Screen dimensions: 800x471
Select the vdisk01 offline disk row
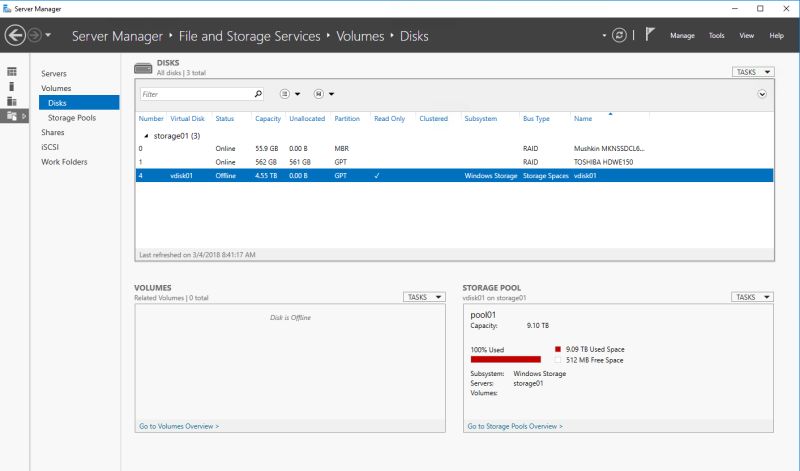coord(454,176)
